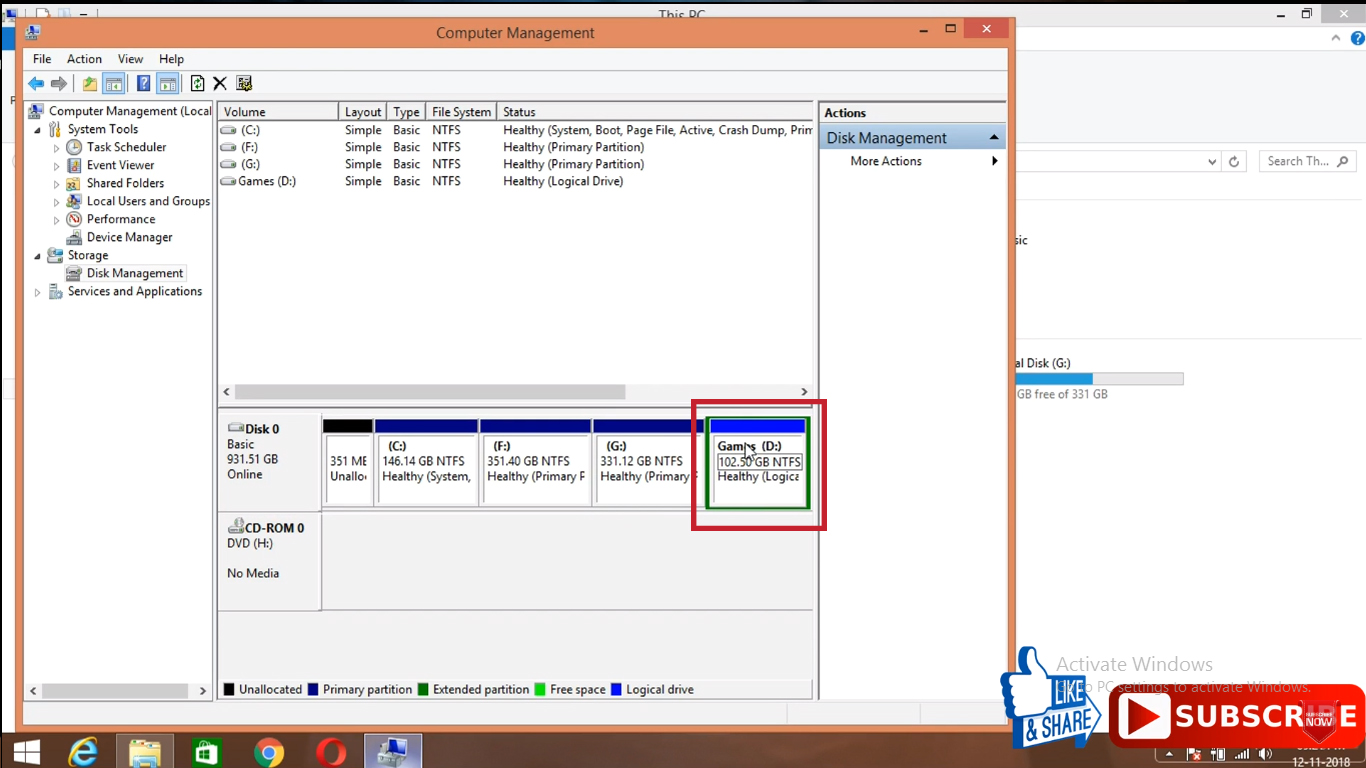The height and width of the screenshot is (768, 1366).
Task: Collapse the Disk Management actions section
Action: point(994,138)
